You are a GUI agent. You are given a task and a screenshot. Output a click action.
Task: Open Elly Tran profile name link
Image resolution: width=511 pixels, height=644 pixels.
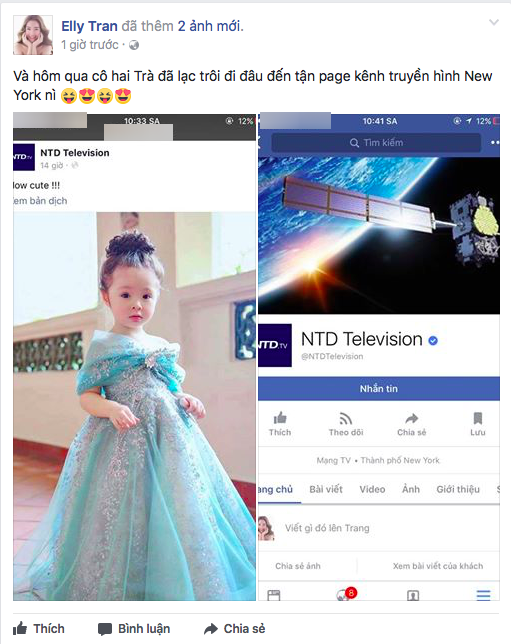point(89,26)
